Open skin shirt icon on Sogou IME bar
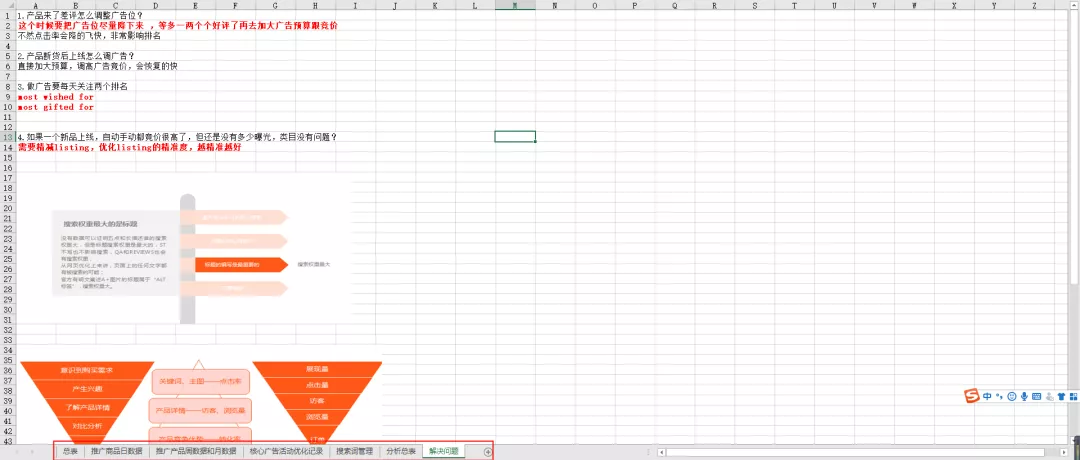This screenshot has width=1080, height=460. tap(1061, 397)
